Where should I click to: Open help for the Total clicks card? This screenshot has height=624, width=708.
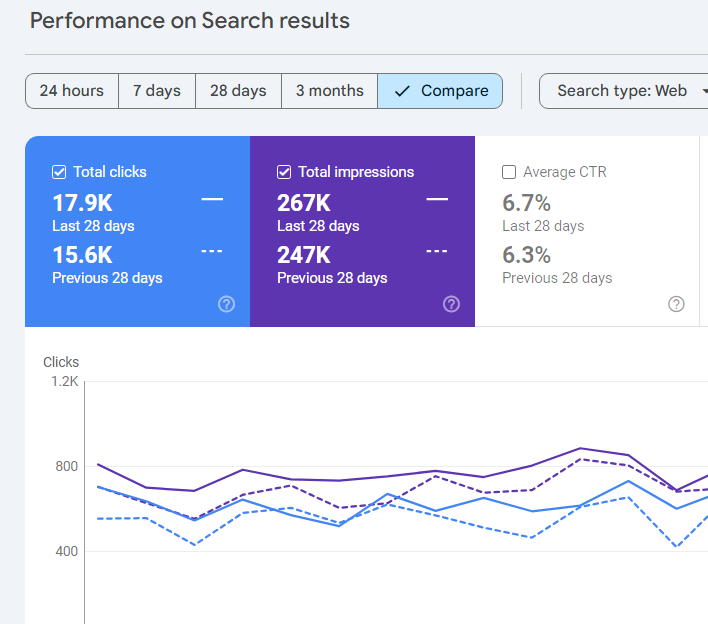(226, 304)
